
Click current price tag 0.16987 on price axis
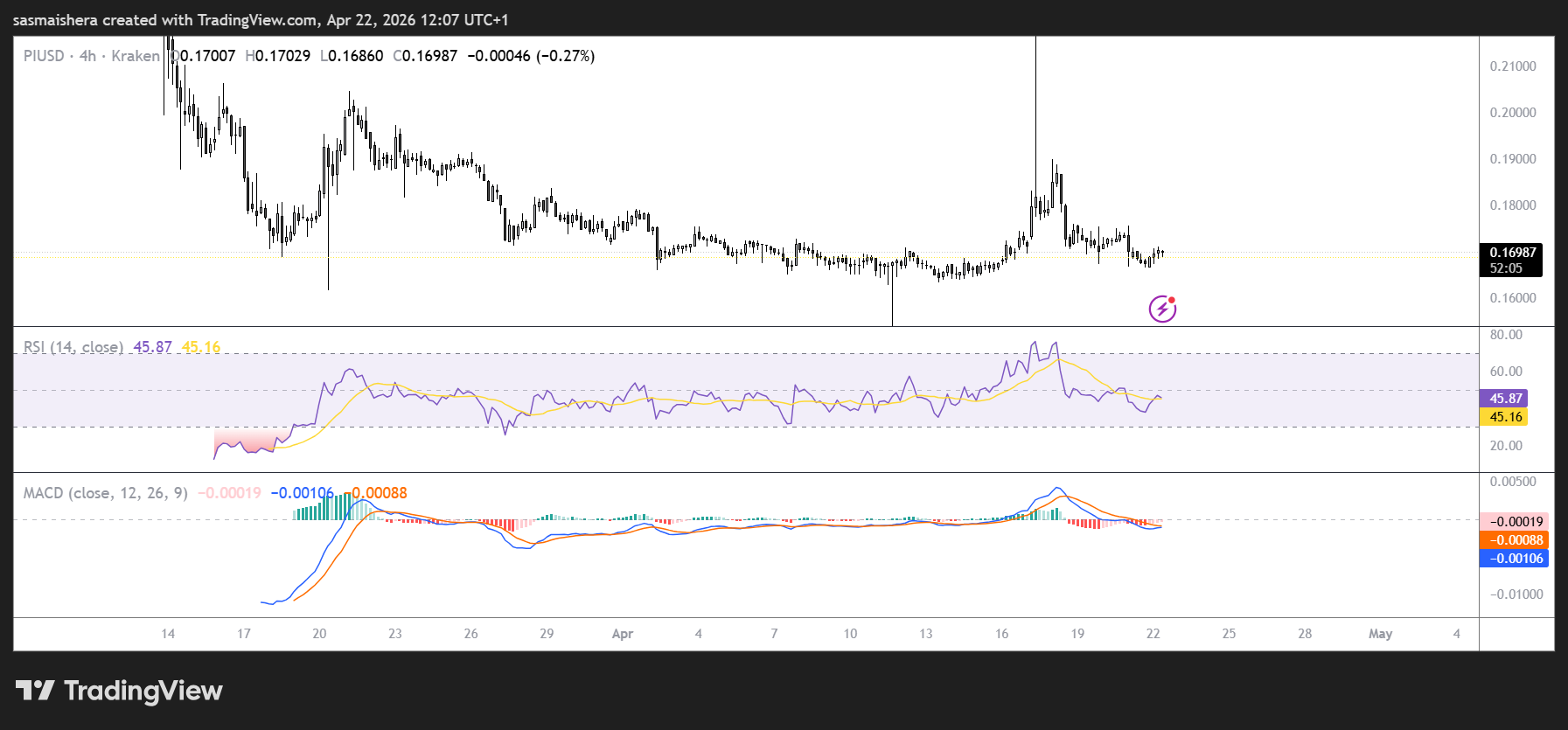point(1510,260)
